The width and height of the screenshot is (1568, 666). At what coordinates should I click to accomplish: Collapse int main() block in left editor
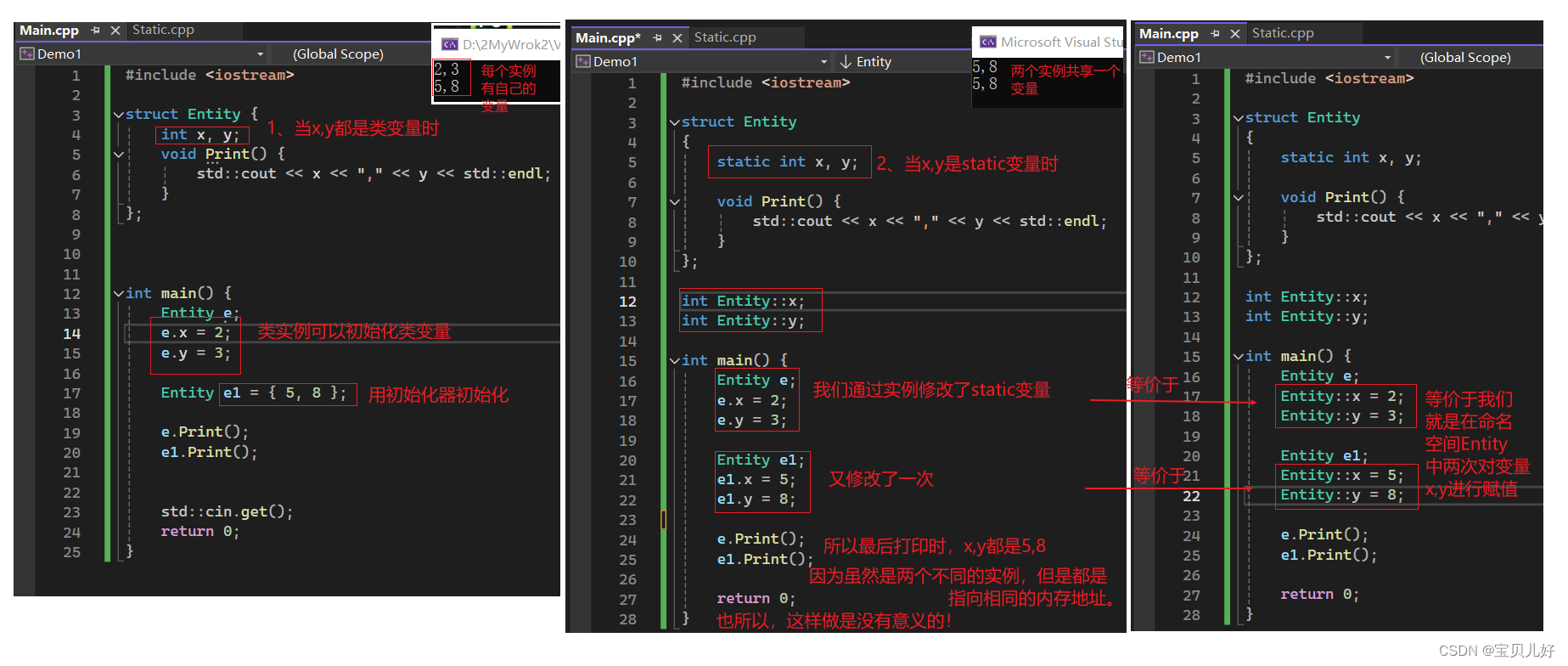click(119, 294)
